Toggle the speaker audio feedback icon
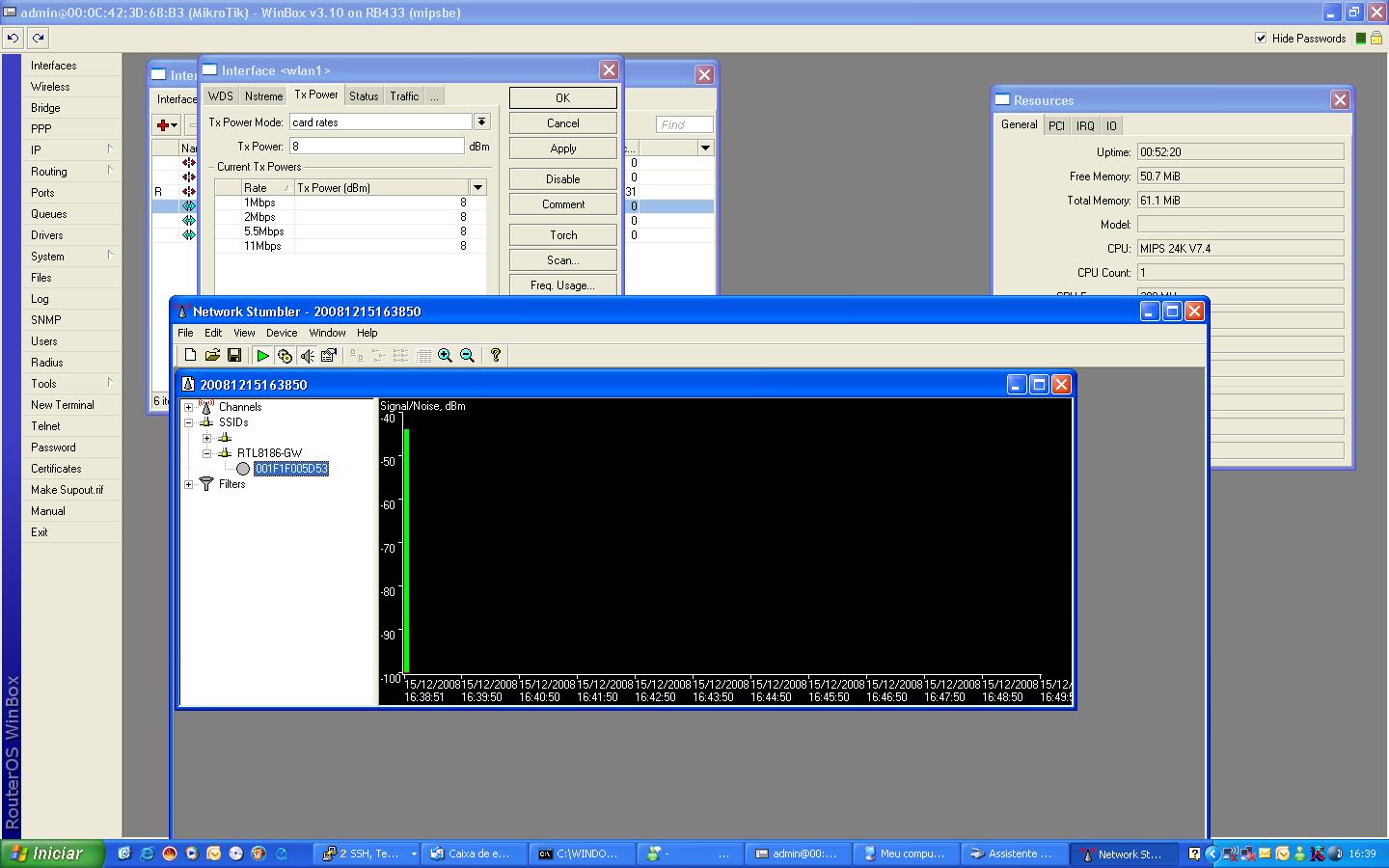This screenshot has height=868, width=1389. click(307, 356)
